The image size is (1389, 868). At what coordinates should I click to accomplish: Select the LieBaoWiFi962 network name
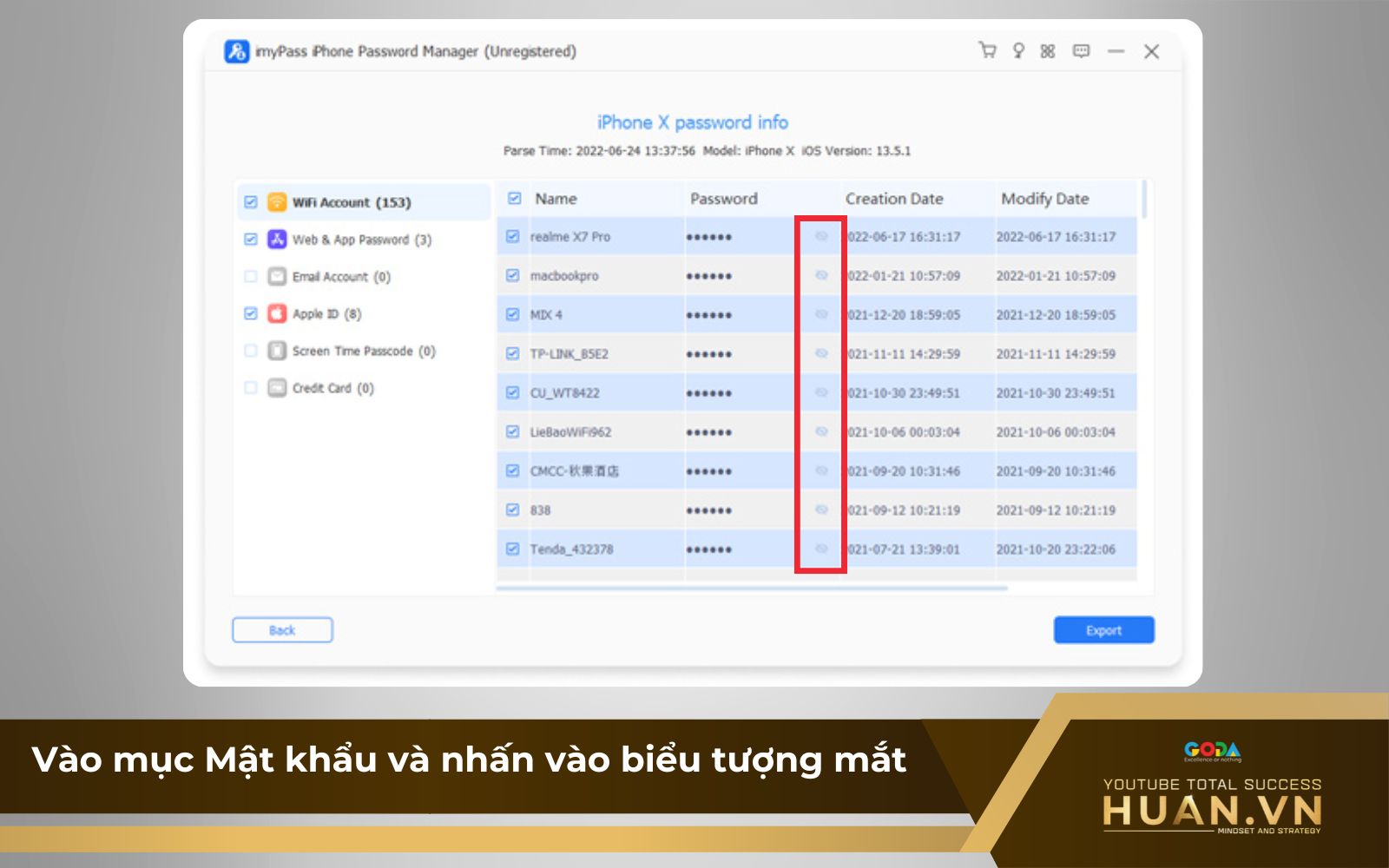570,431
